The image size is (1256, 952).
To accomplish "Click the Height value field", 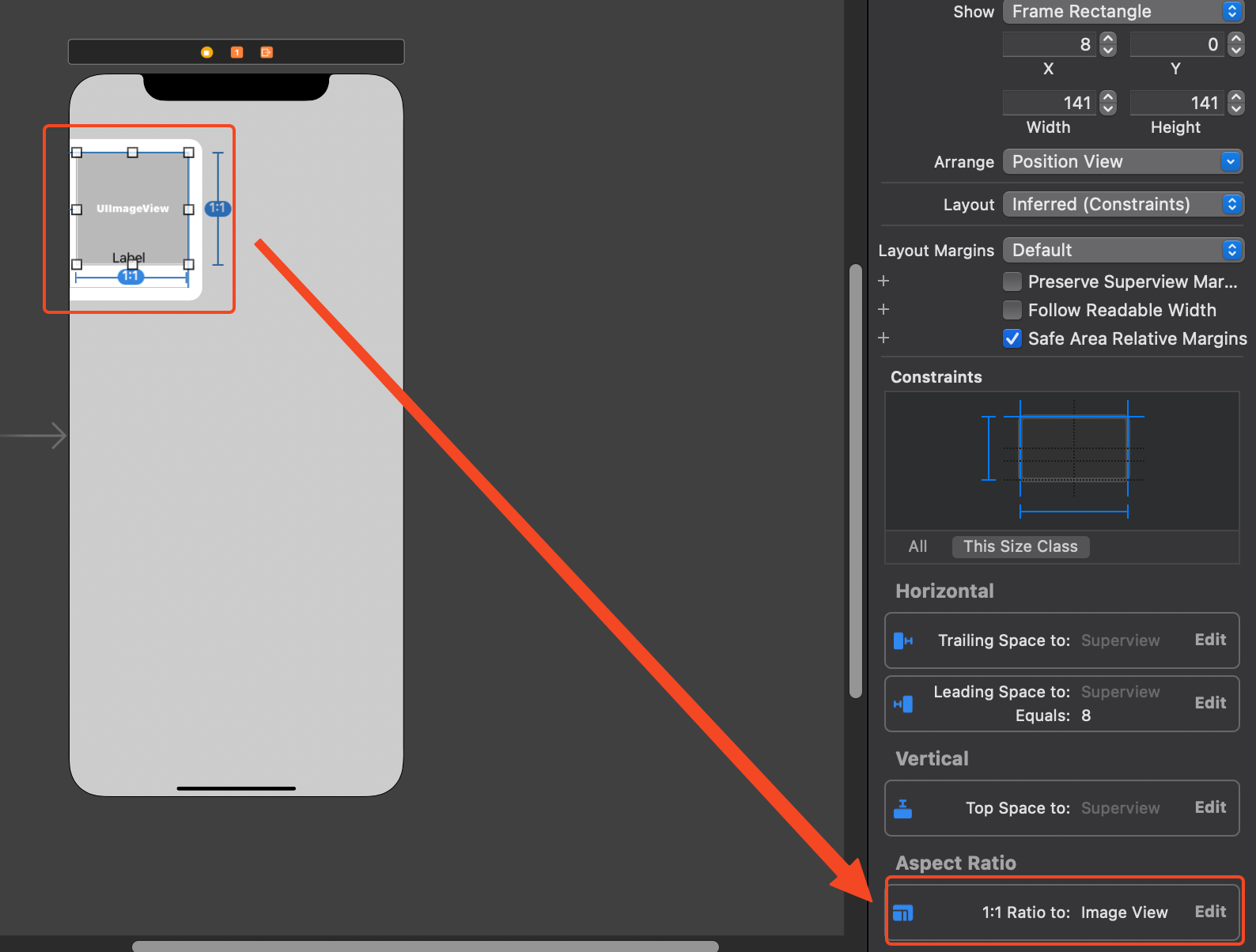I will [x=1178, y=103].
